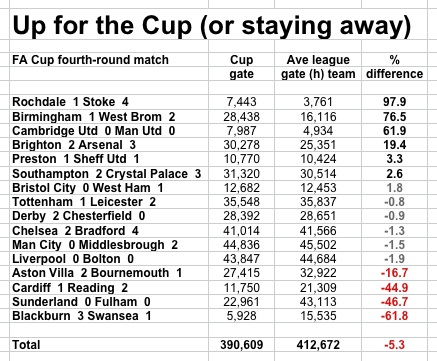Select the 'Cup gate' column header

click(x=241, y=67)
